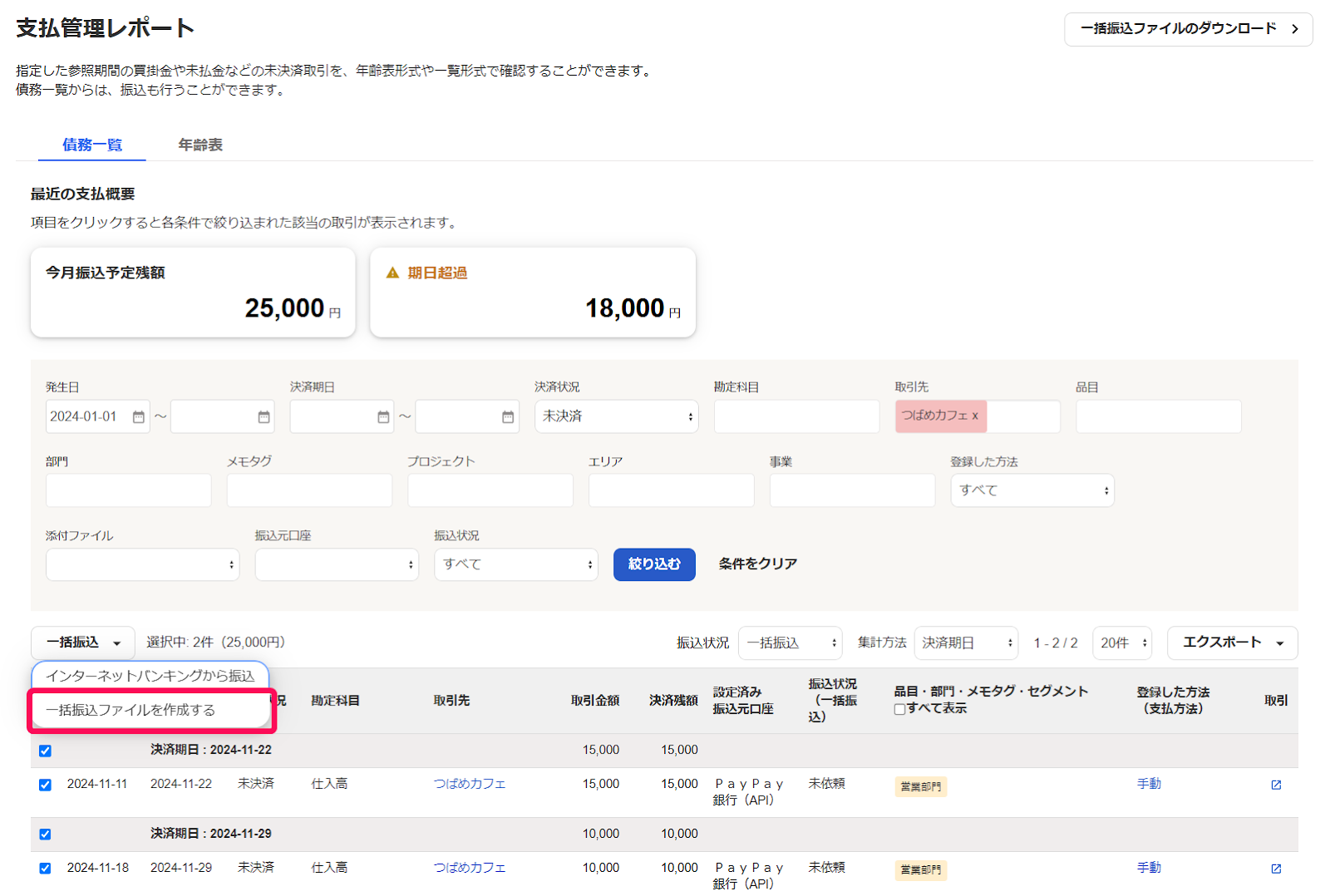Open the 振込元口座 filter dropdown
The width and height of the screenshot is (1330, 896).
337,564
